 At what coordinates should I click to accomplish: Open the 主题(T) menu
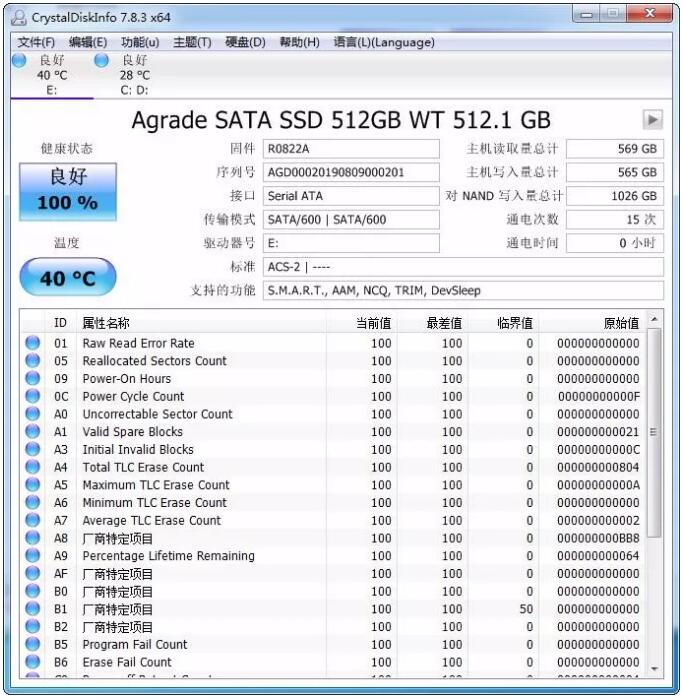click(x=192, y=42)
